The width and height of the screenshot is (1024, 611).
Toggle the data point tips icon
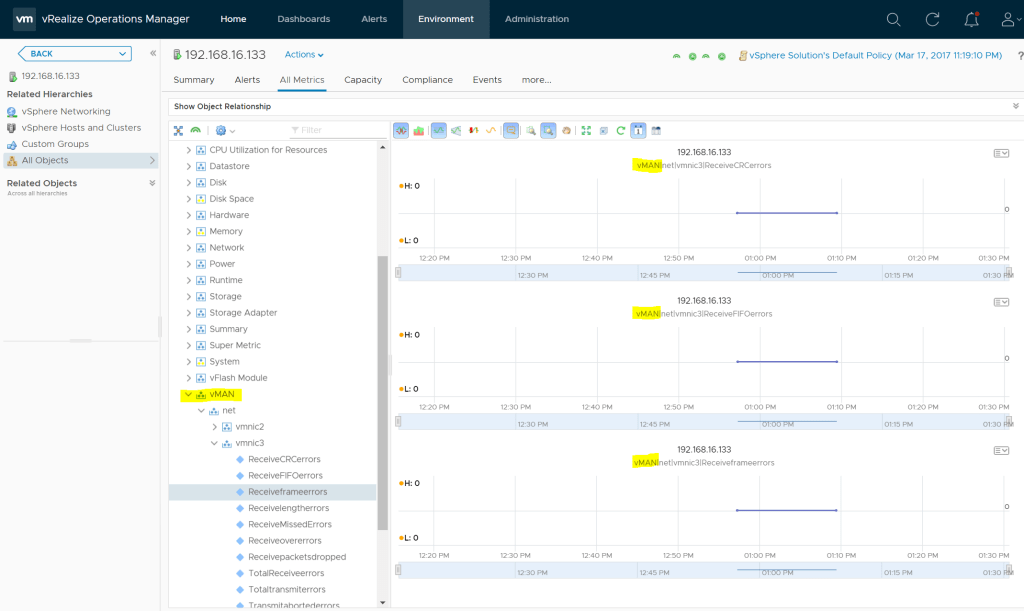coord(511,131)
